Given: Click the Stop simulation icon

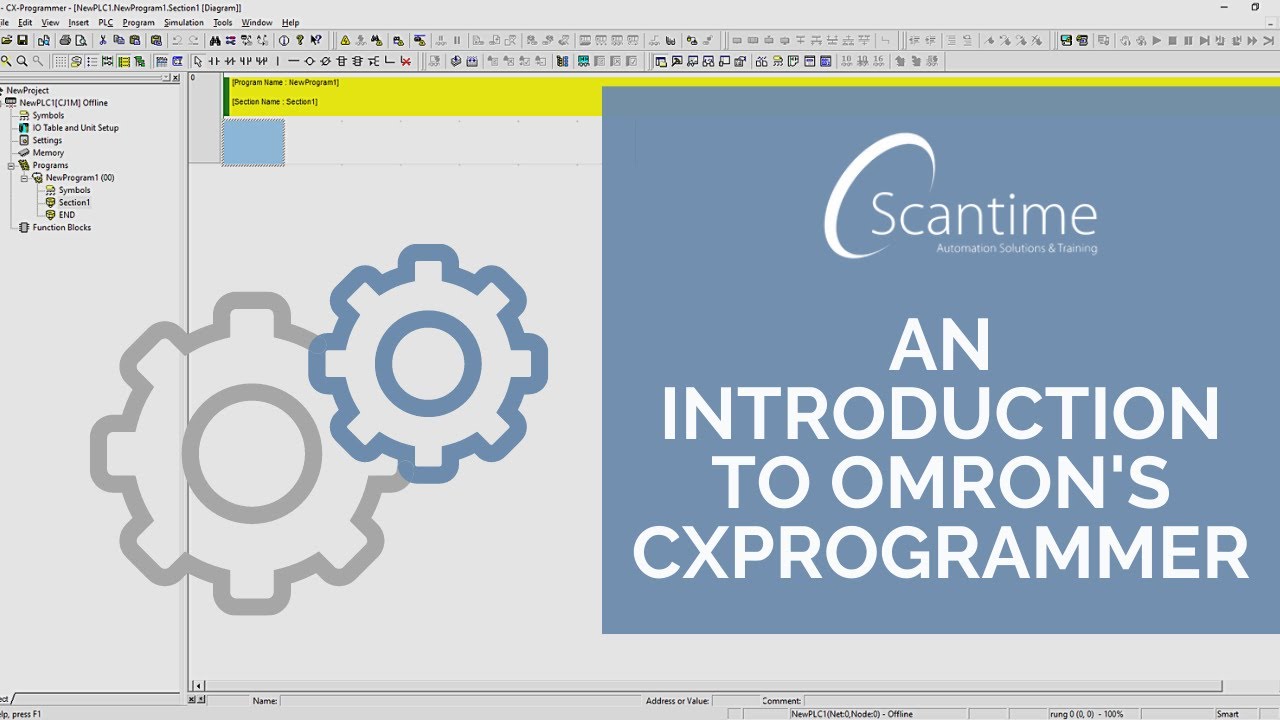Looking at the screenshot, I should pos(1172,40).
